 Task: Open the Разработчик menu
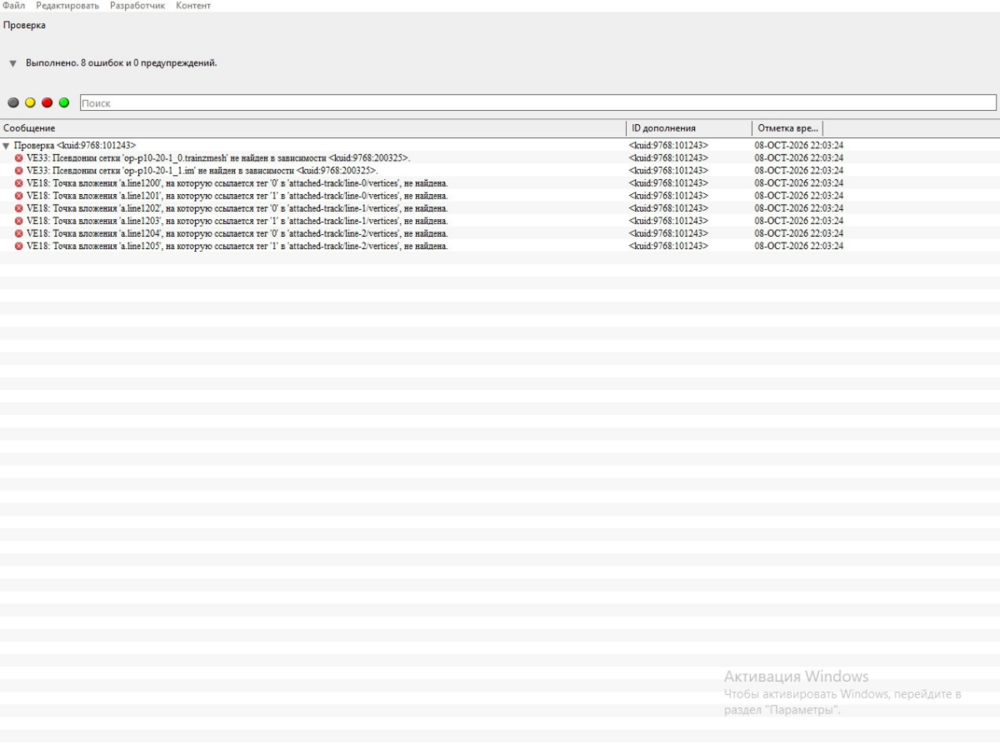(137, 5)
